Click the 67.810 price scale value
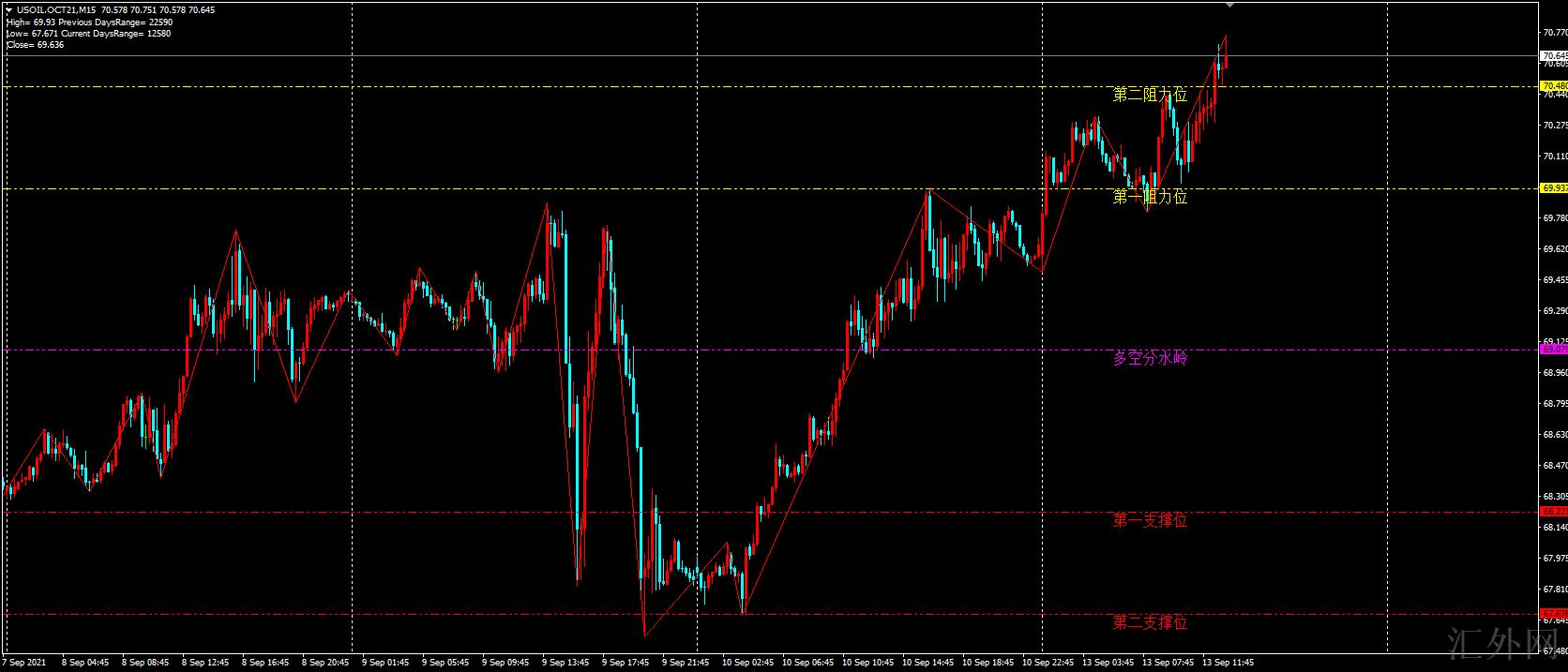The image size is (1568, 672). point(1554,590)
